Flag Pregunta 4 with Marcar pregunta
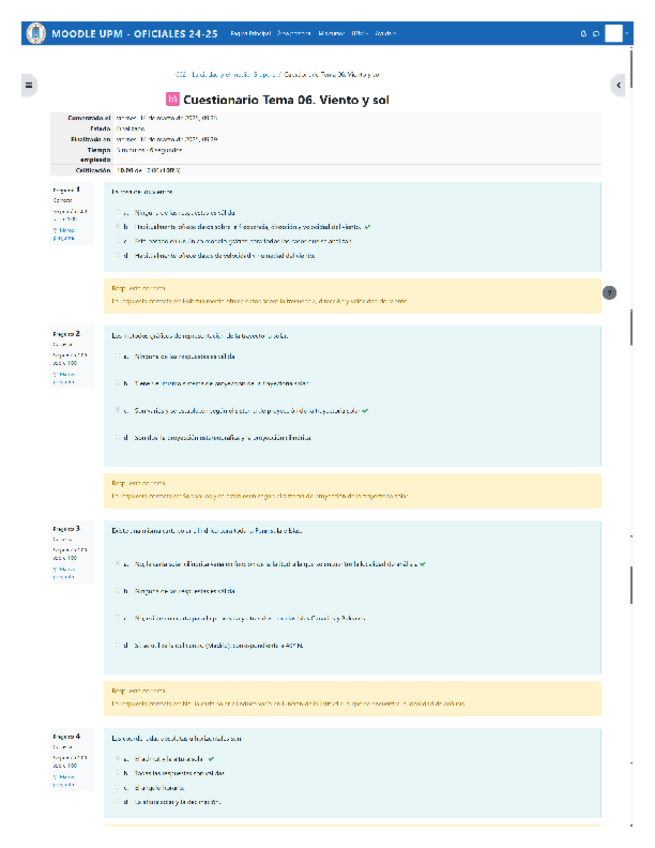 [64, 780]
